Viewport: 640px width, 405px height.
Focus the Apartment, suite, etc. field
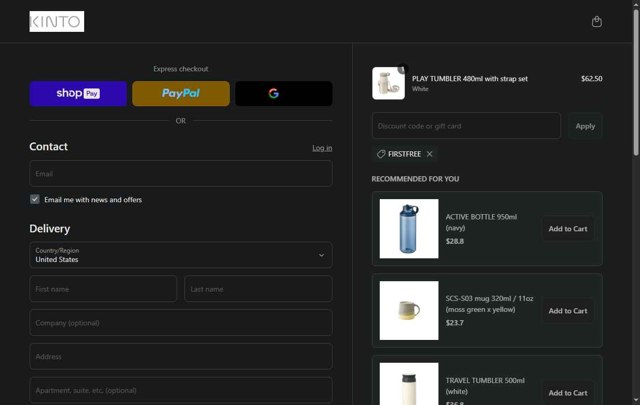click(x=181, y=390)
